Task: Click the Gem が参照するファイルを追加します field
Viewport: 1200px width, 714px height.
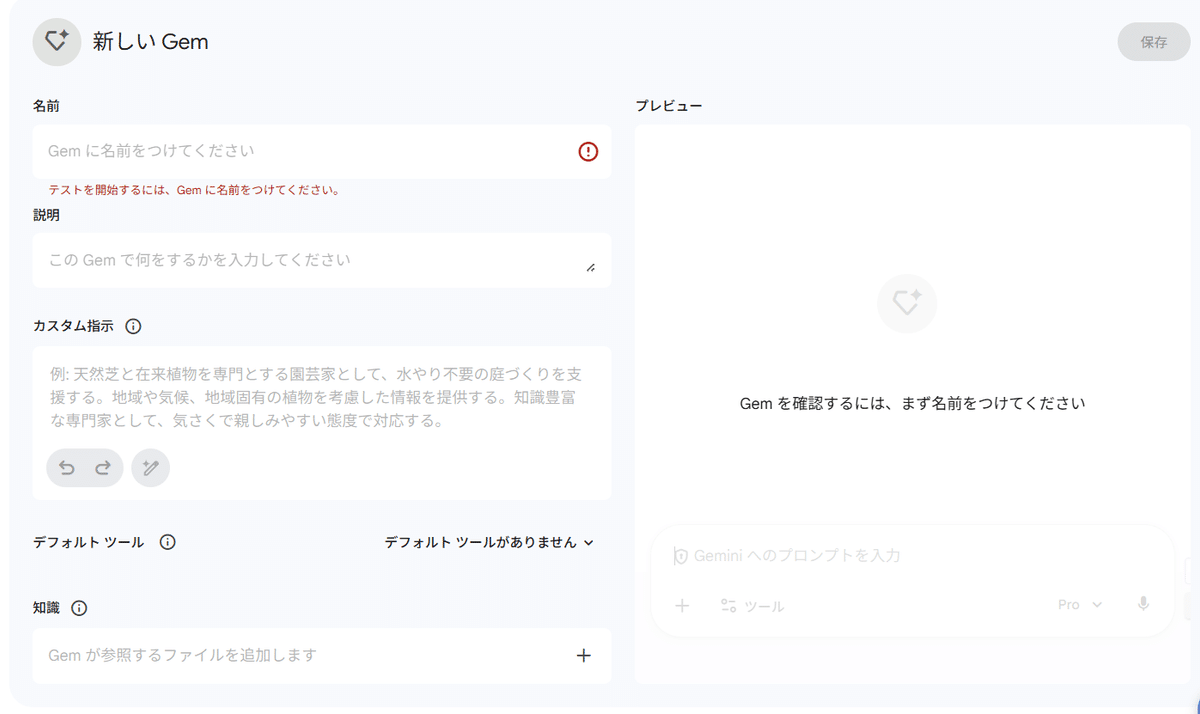Action: [x=322, y=656]
